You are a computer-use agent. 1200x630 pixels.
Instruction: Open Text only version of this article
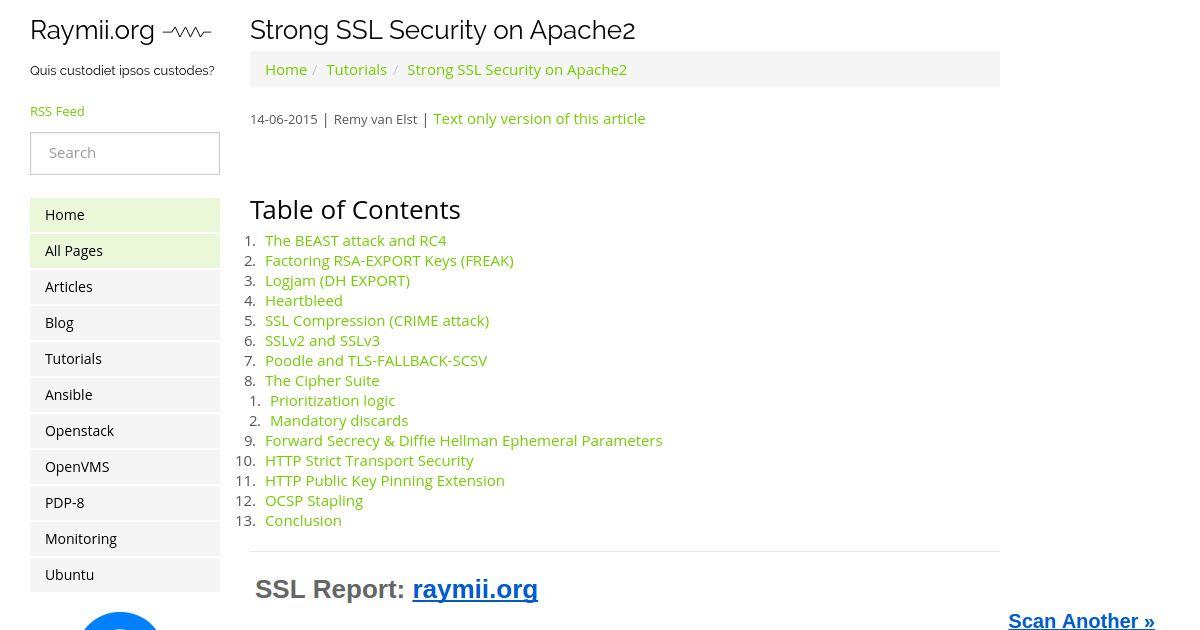click(x=539, y=118)
